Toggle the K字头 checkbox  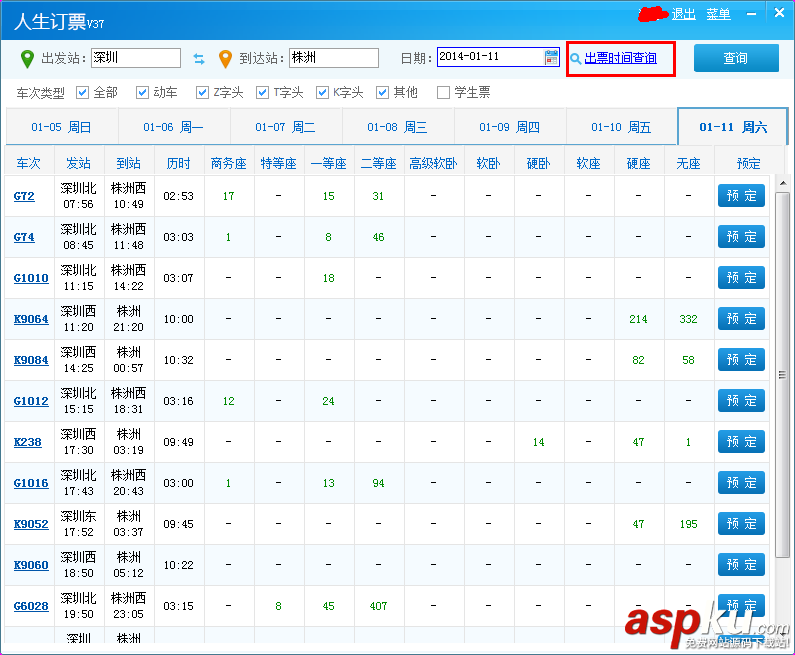click(322, 92)
